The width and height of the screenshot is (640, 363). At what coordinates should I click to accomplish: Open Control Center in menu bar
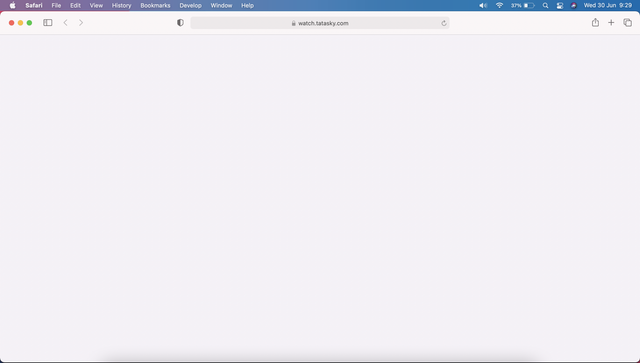560,5
